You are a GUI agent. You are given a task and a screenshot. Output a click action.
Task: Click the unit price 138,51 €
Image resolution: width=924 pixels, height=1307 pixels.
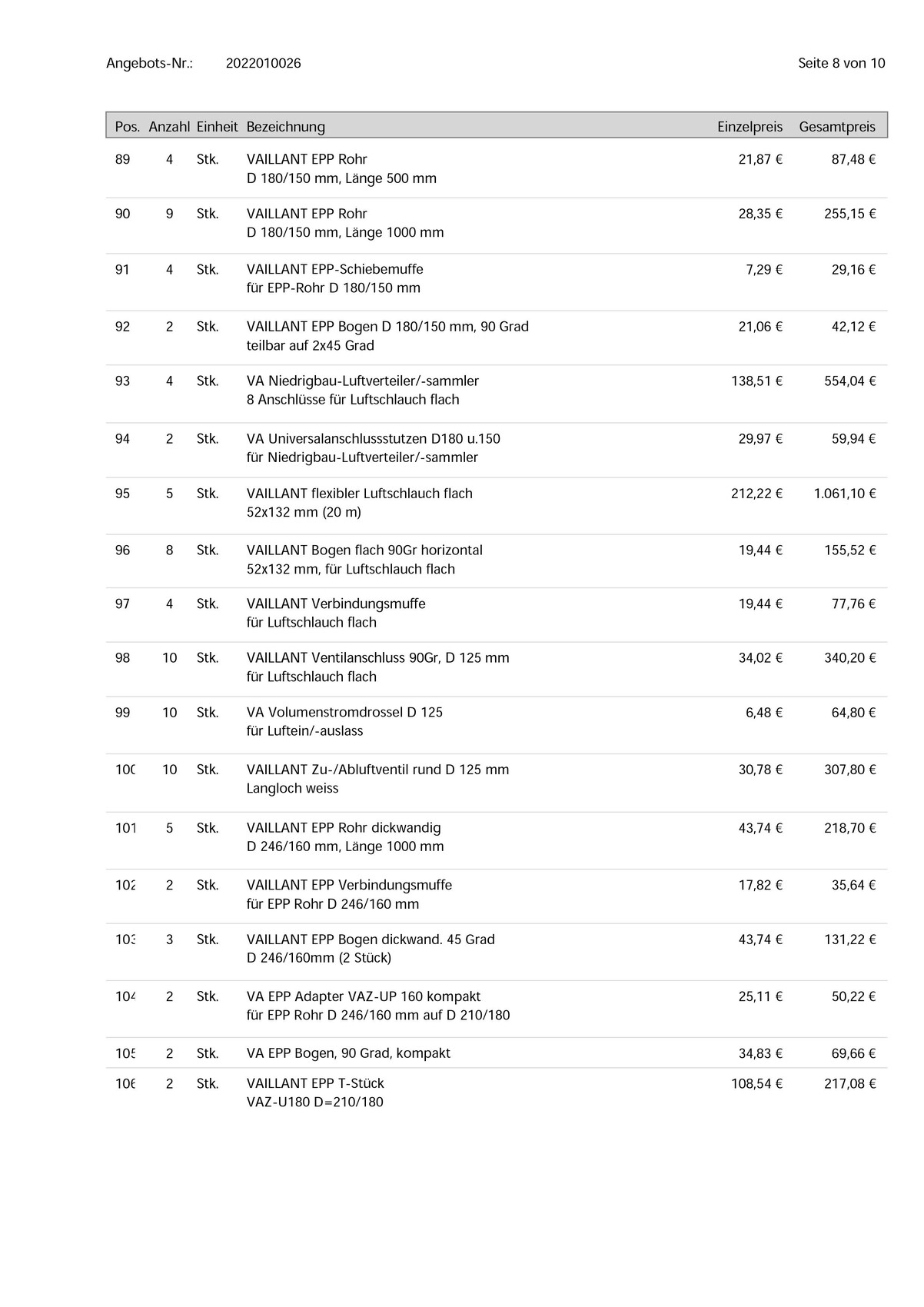(756, 381)
